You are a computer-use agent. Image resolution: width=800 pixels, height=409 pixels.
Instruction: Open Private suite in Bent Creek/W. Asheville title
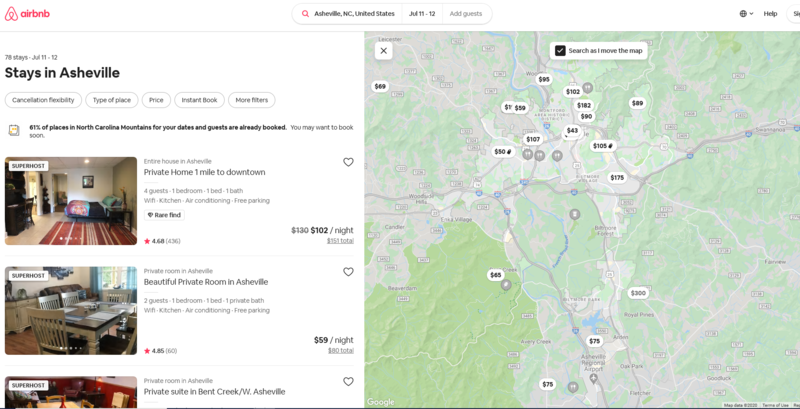point(214,392)
